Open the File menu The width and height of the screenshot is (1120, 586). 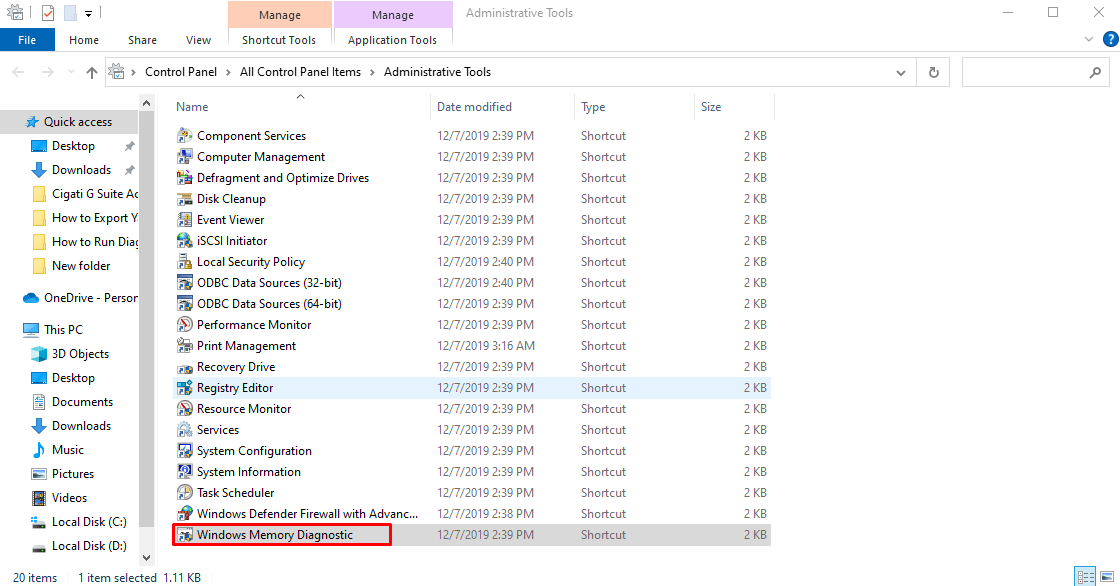coord(27,40)
